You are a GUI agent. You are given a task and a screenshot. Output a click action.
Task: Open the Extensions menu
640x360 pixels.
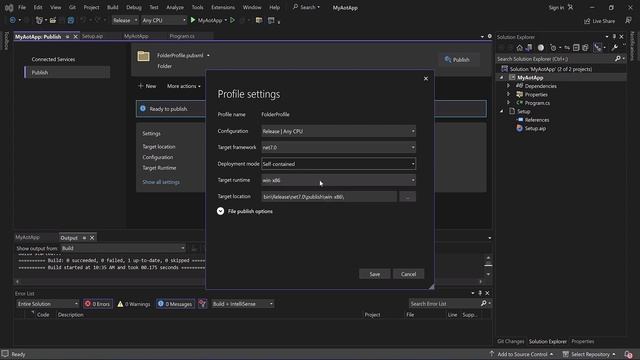coord(223,7)
